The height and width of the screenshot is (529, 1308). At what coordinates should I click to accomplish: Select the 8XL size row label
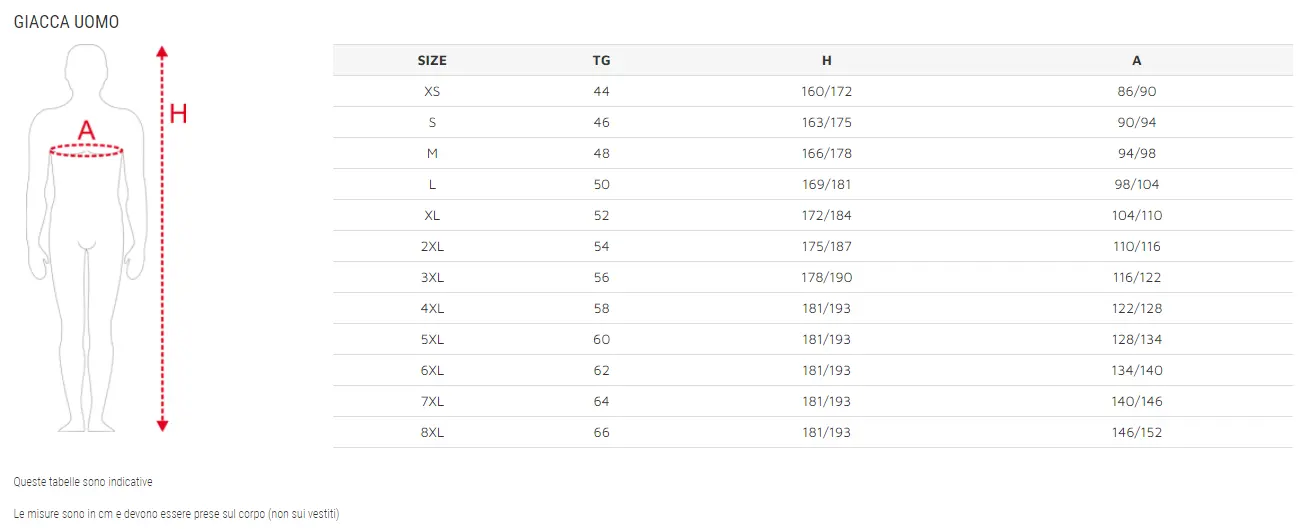click(x=432, y=433)
